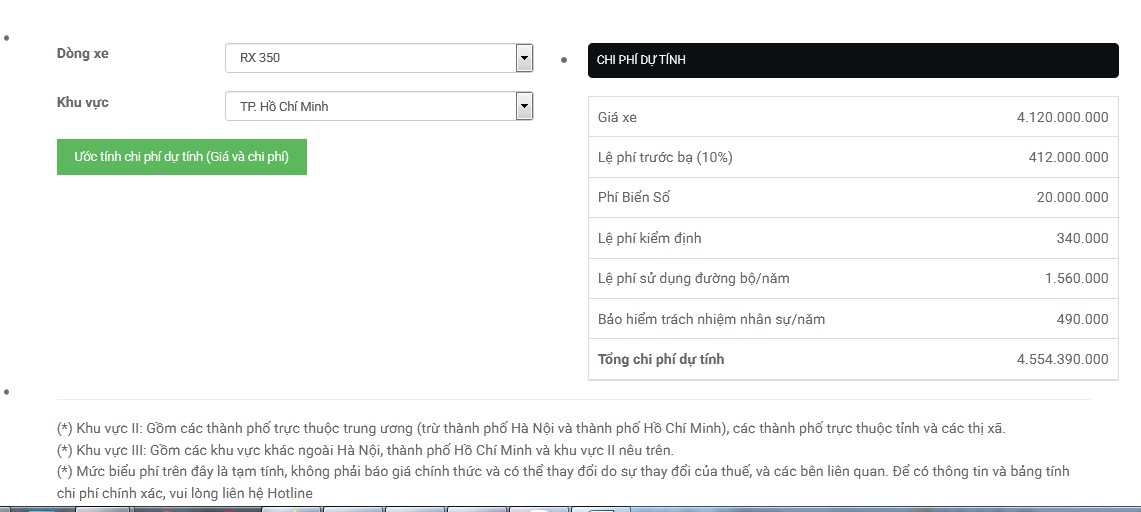Screen dimensions: 1141x512
Task: Click the CHI PHÍ DỰ TÍNH header bar
Action: pos(852,60)
